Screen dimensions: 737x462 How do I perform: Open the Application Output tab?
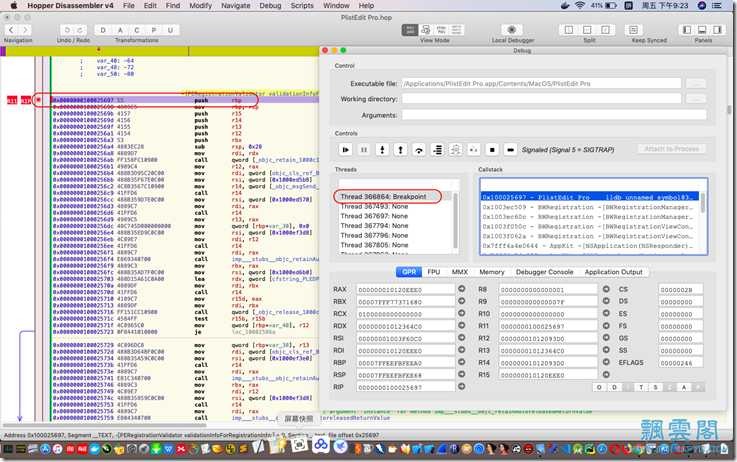613,272
